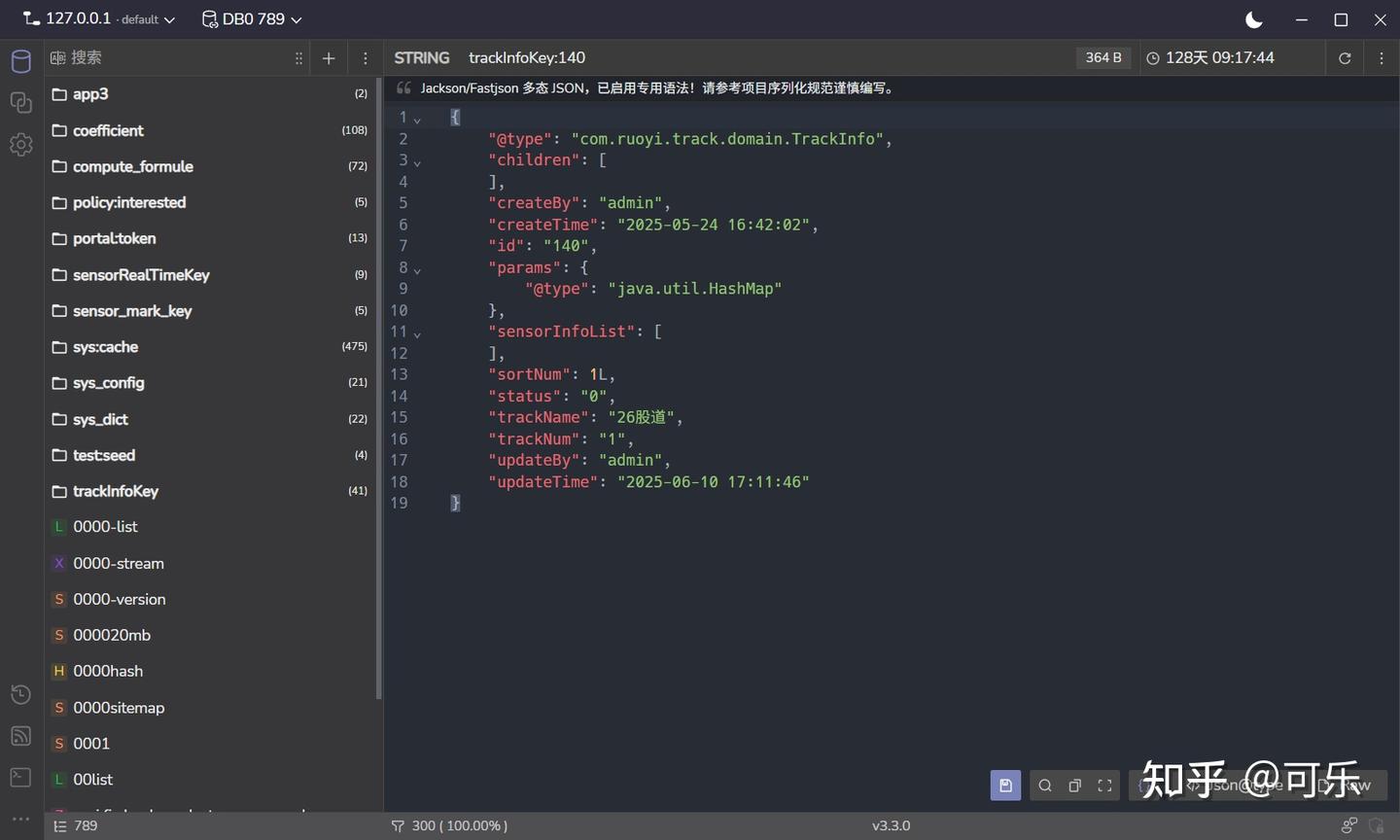Image resolution: width=1400 pixels, height=840 pixels.
Task: Select the 0000sitemap key
Action: 210,708
